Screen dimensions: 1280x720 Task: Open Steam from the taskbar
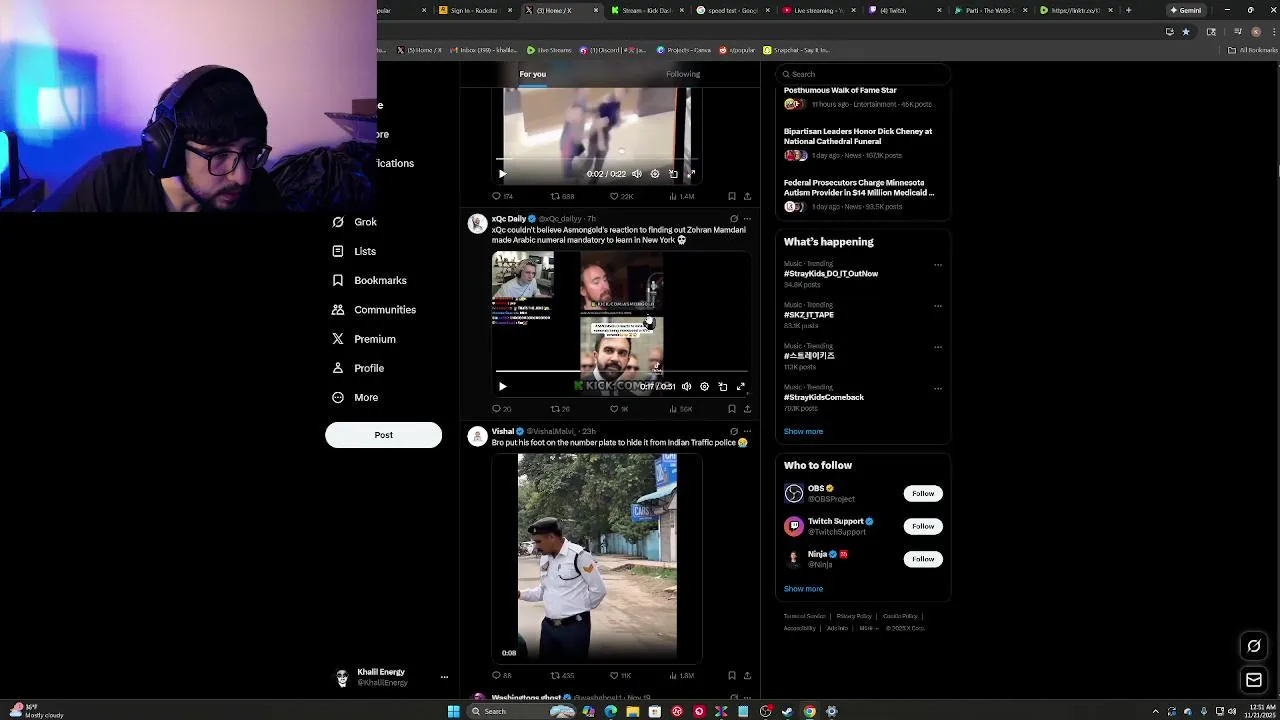pos(787,711)
